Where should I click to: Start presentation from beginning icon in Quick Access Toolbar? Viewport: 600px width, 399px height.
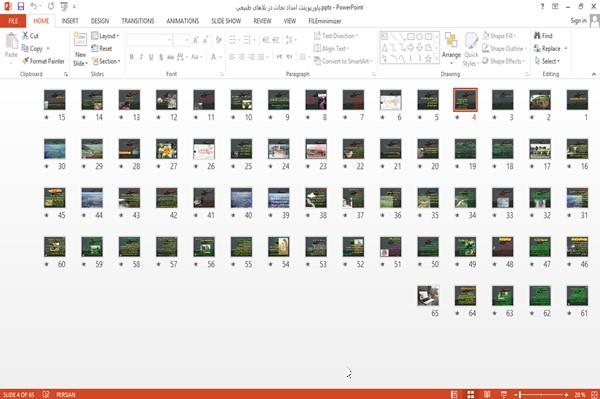(64, 7)
